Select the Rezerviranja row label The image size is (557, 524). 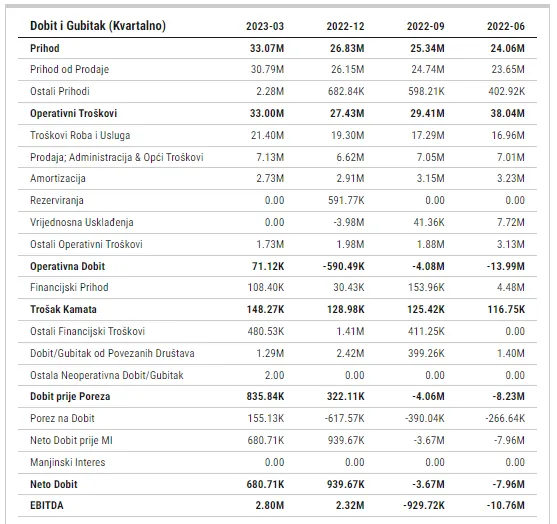click(x=57, y=200)
